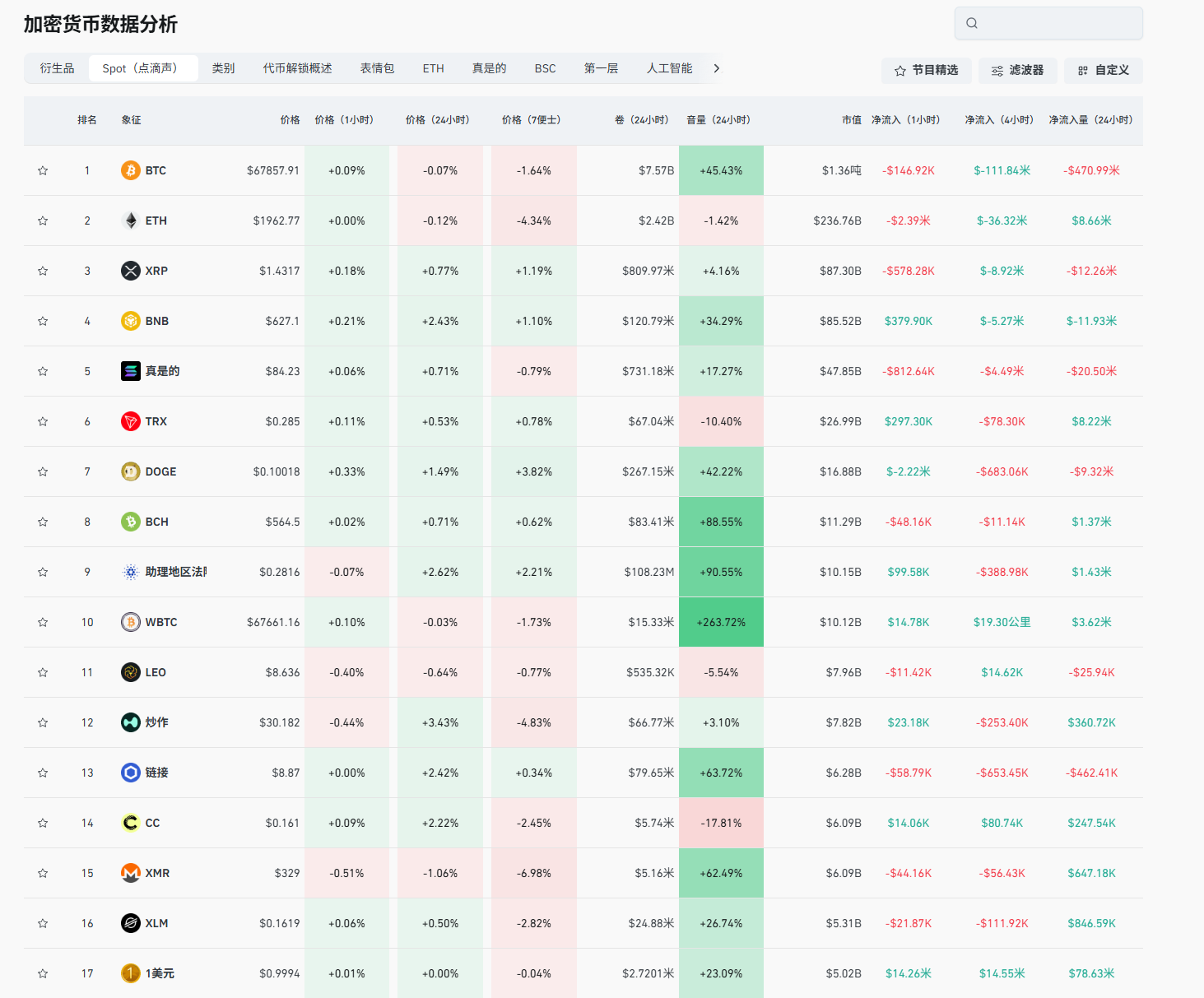
Task: Expand more category tabs with right chevron
Action: (x=717, y=68)
